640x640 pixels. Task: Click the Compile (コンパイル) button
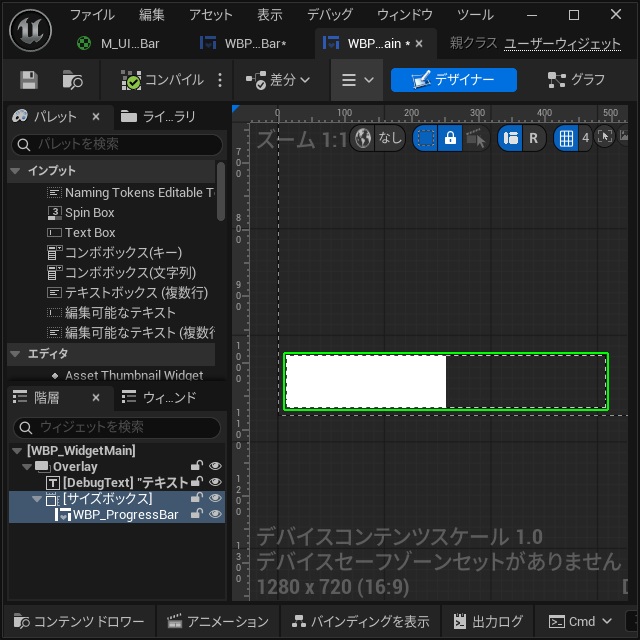(x=162, y=80)
